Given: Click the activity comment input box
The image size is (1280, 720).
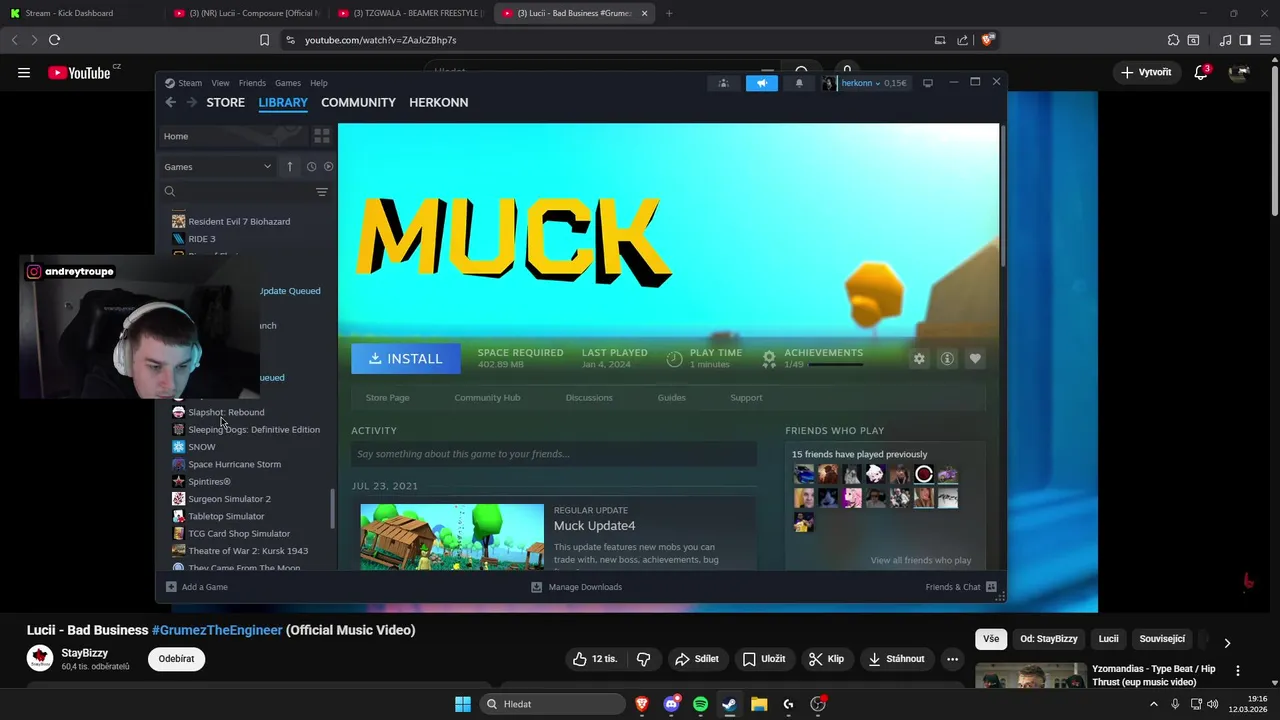Looking at the screenshot, I should 554,454.
